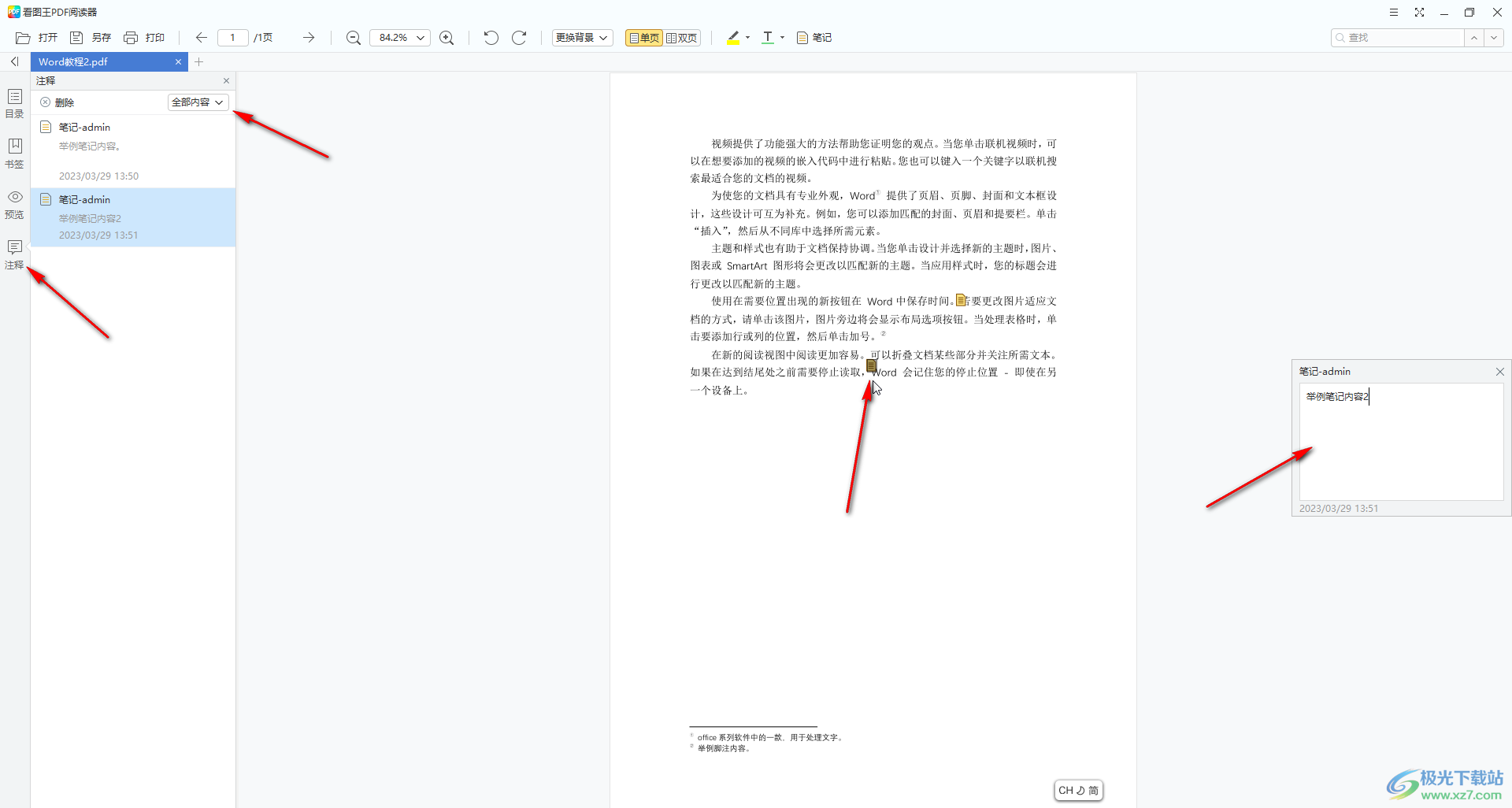Add a note with the 笔记 tool
1512x808 pixels.
coord(813,38)
